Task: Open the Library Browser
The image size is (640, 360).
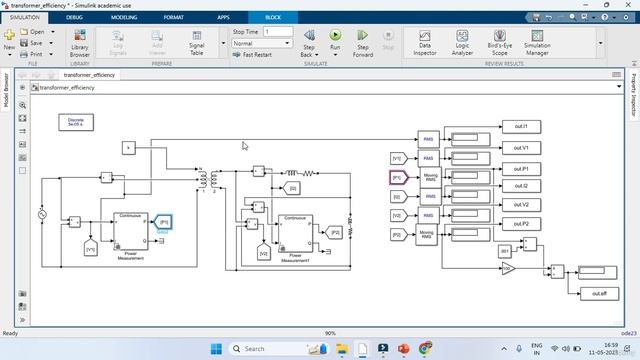Action: 80,43
